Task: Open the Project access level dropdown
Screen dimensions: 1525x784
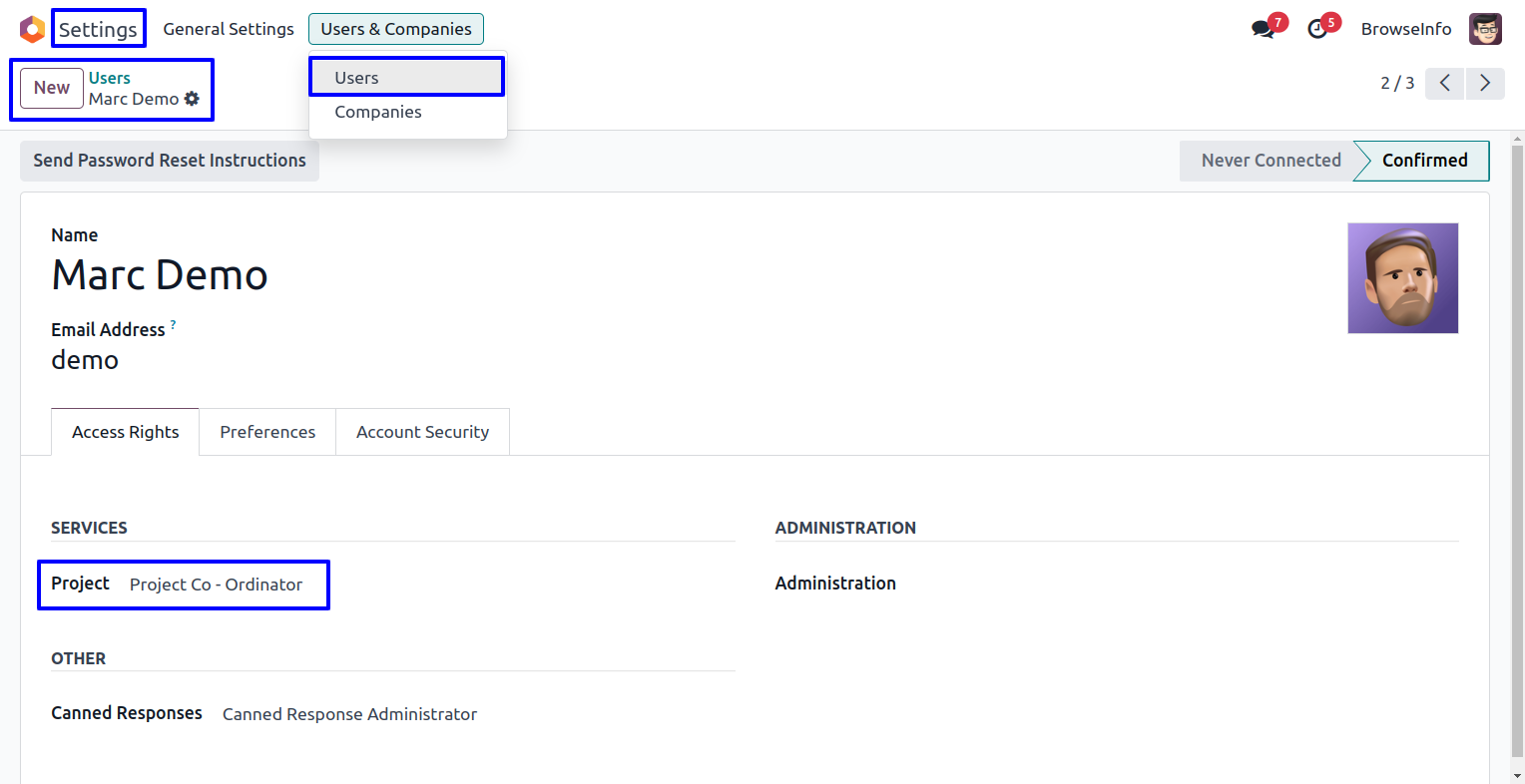Action: [x=217, y=585]
